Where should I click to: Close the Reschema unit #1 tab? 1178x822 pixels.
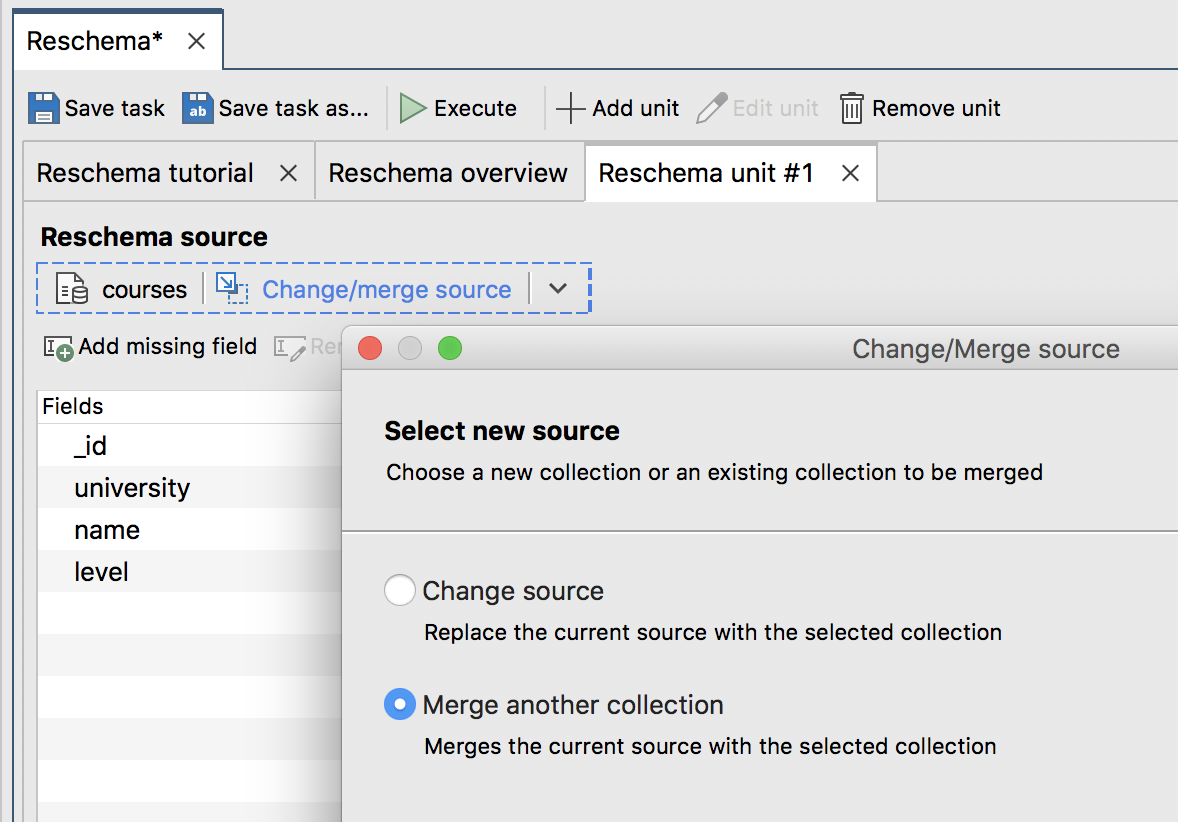click(x=849, y=172)
